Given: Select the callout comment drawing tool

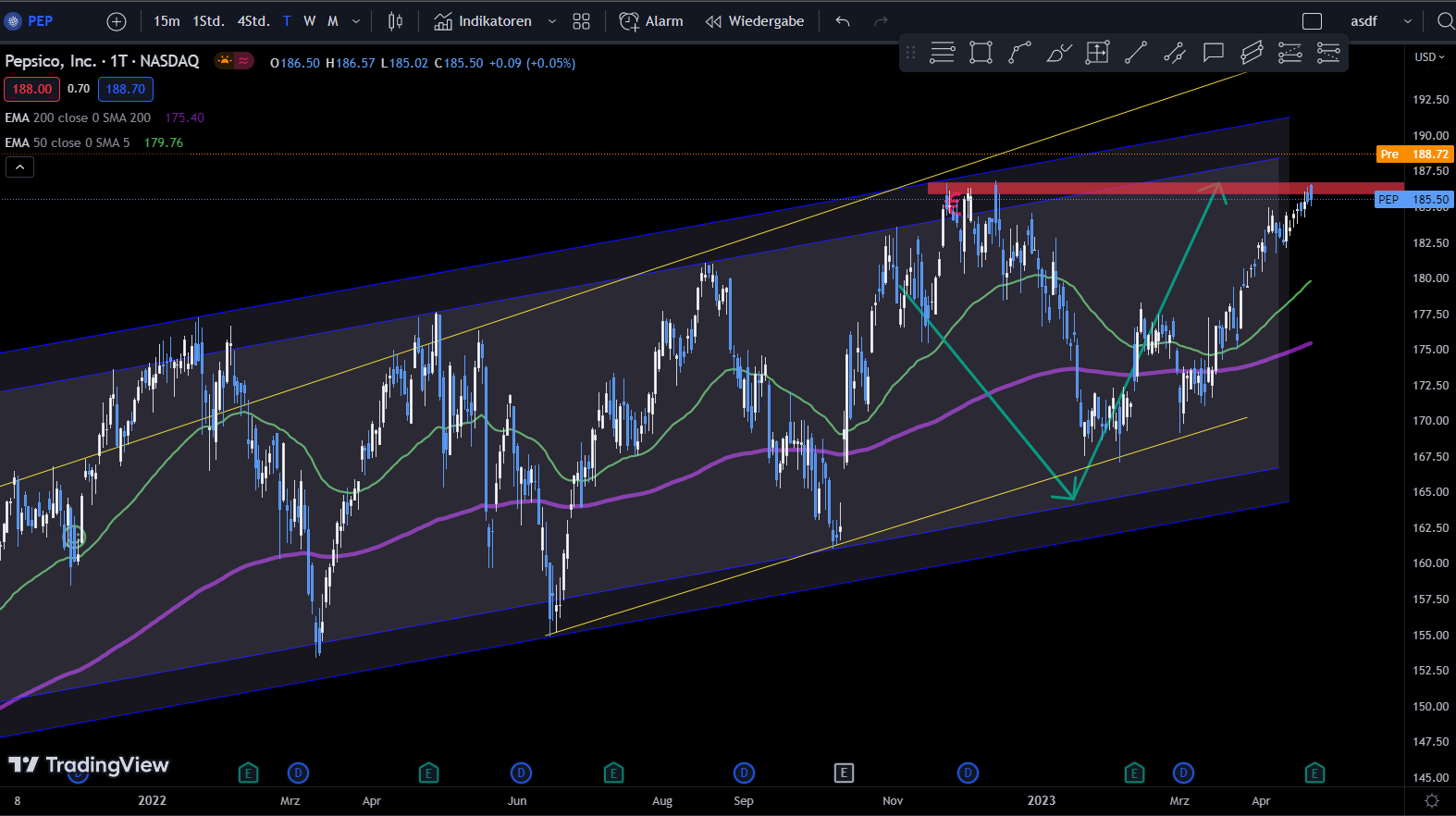Looking at the screenshot, I should click(x=1213, y=53).
